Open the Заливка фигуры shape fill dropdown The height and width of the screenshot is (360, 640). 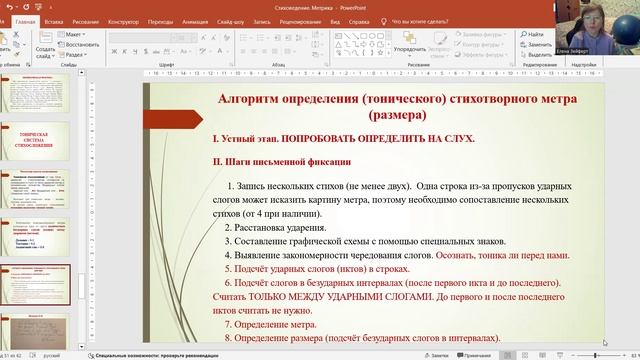[x=481, y=34]
